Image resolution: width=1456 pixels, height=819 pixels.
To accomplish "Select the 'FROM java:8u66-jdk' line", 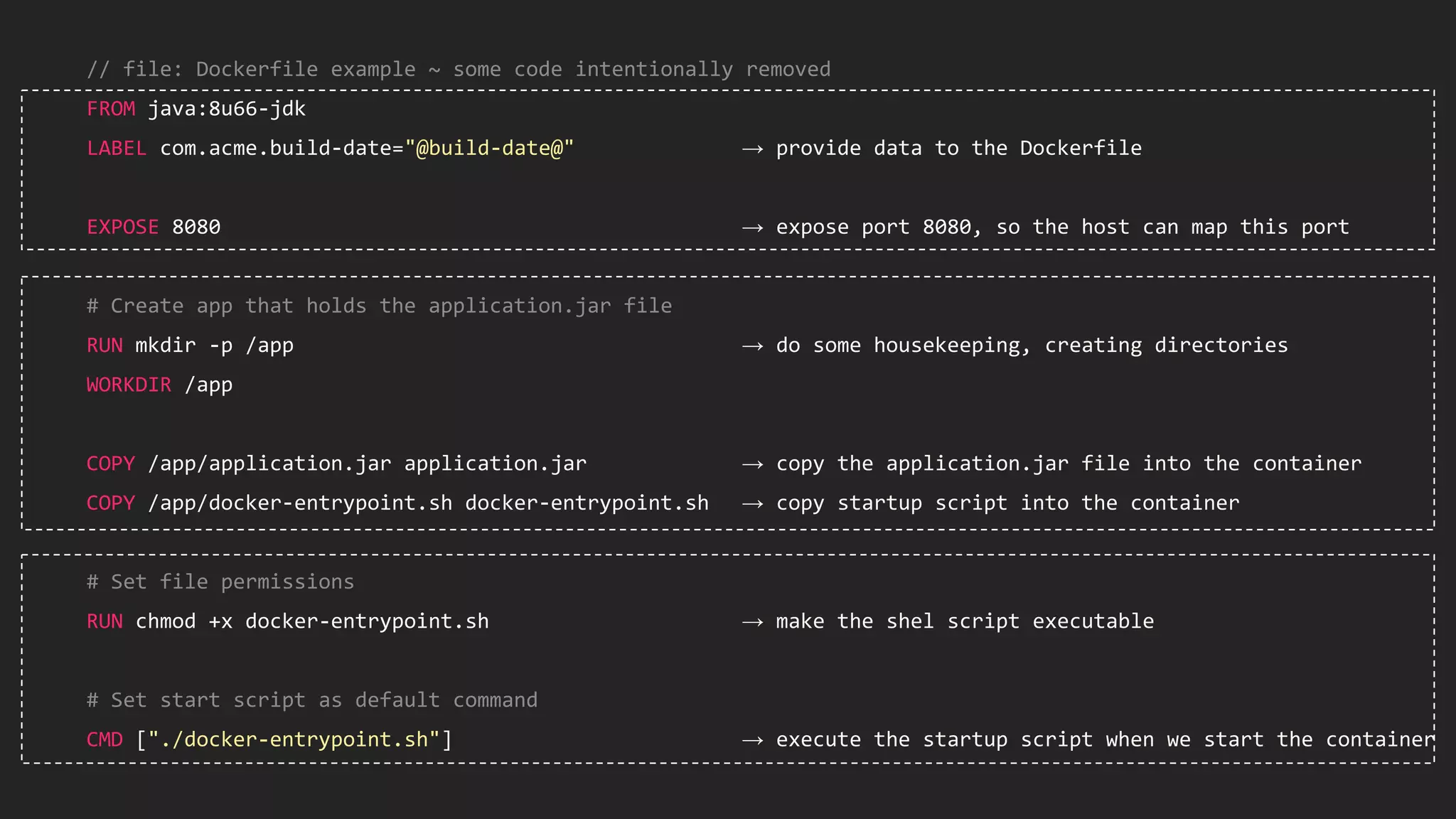I will coord(196,109).
